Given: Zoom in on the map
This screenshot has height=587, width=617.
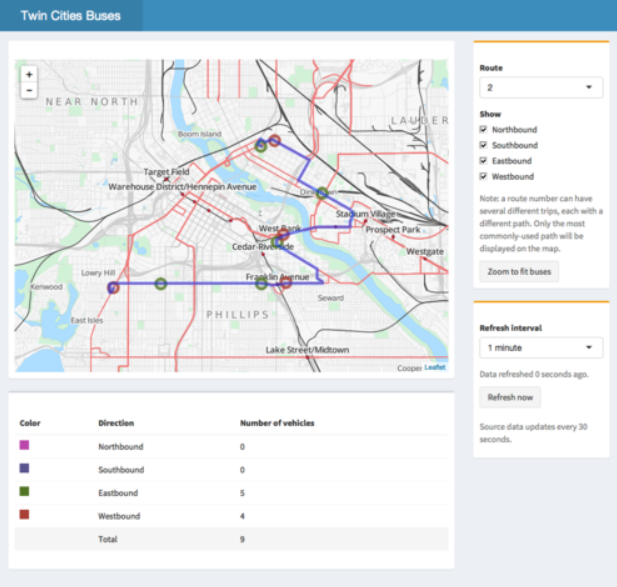Looking at the screenshot, I should pyautogui.click(x=29, y=74).
